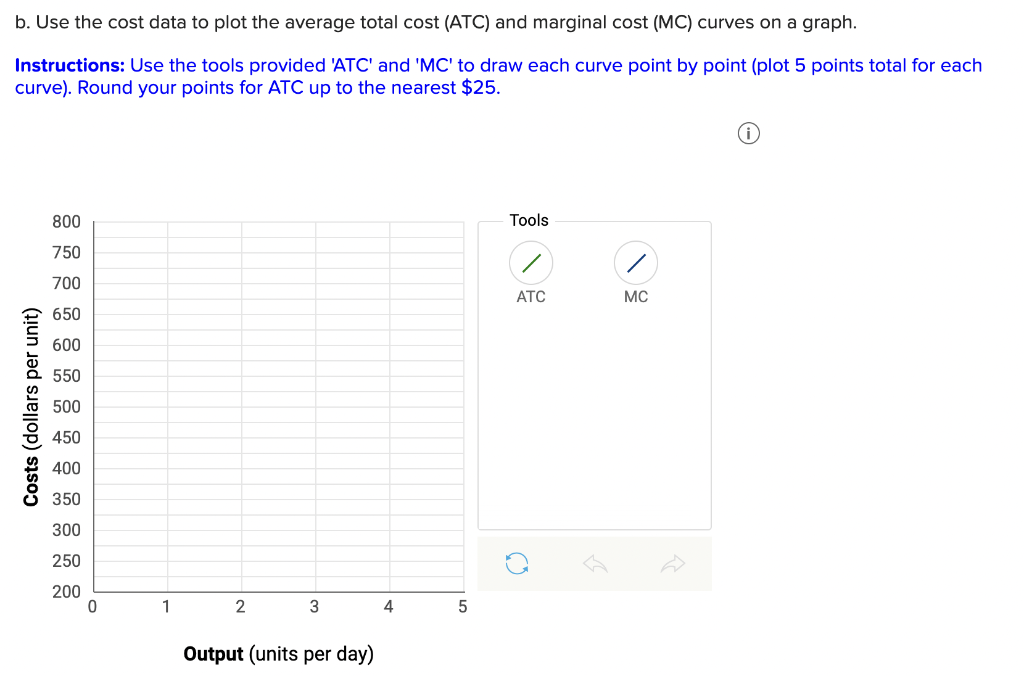Click the blue MC line icon circle
Image resolution: width=1024 pixels, height=676 pixels.
coord(635,261)
